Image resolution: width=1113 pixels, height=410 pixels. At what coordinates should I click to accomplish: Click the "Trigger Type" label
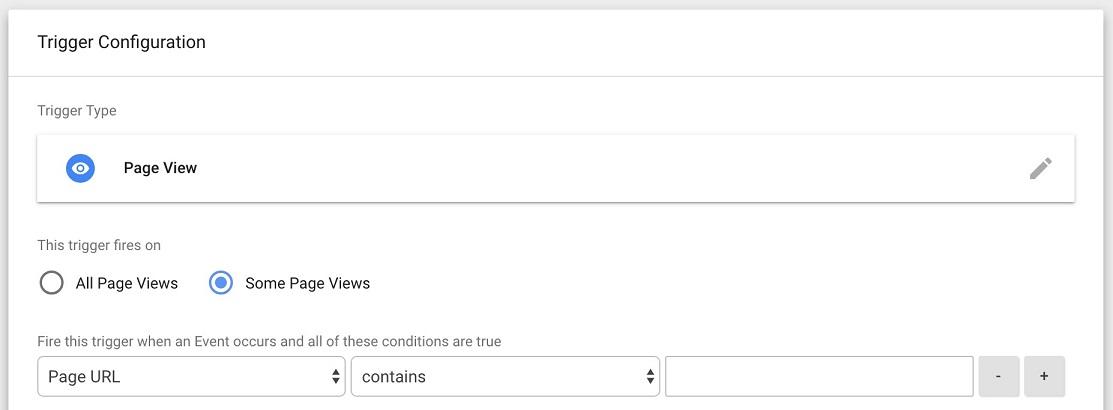pos(77,111)
